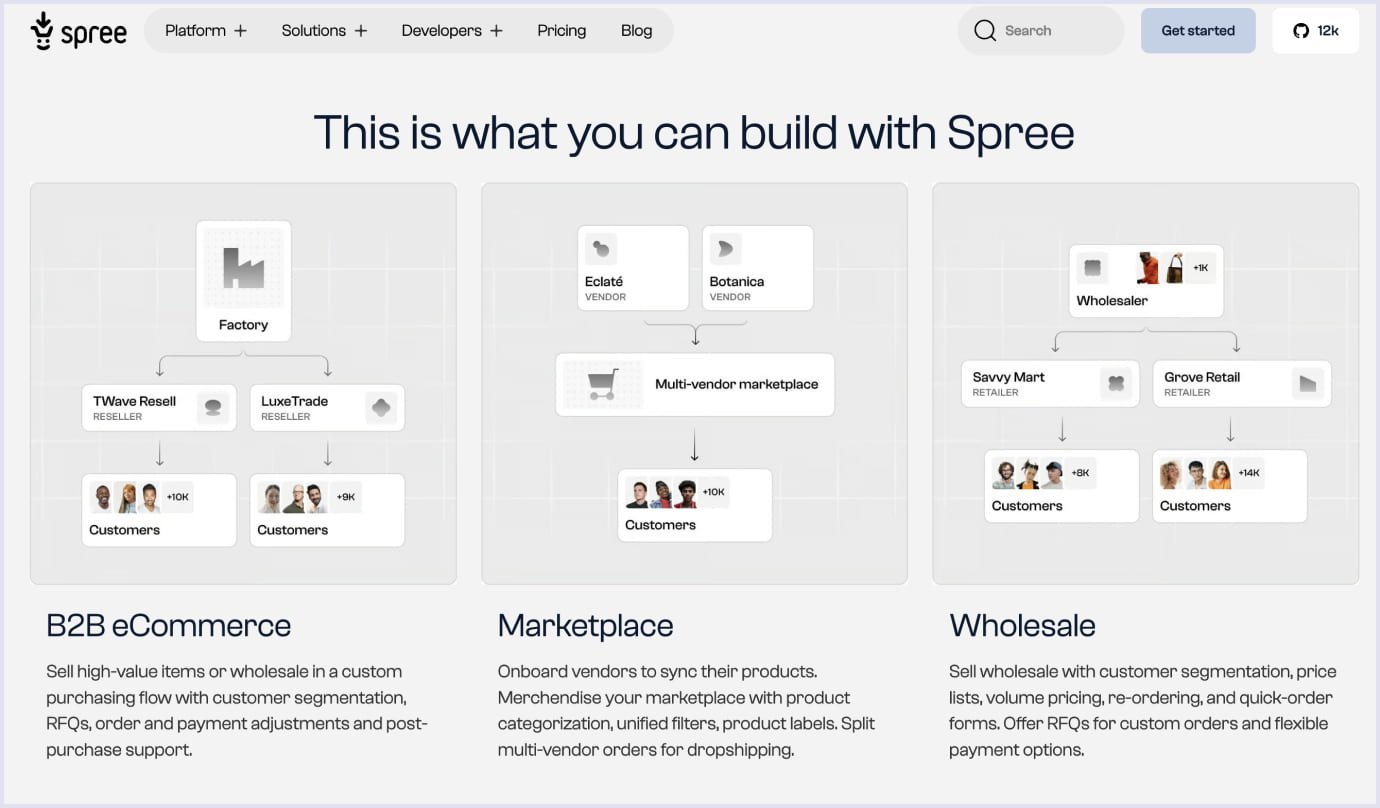This screenshot has height=808, width=1380.
Task: Click the Grove Retail retailer name
Action: pos(1202,377)
